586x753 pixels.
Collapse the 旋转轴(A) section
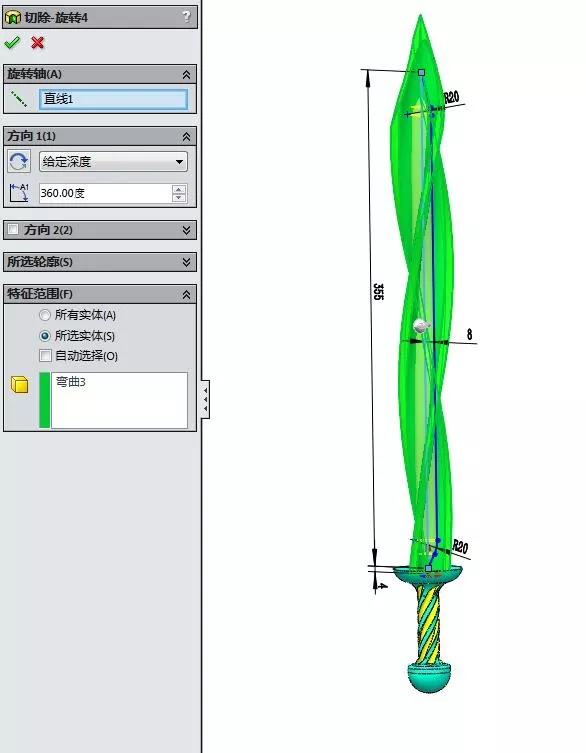(186, 74)
